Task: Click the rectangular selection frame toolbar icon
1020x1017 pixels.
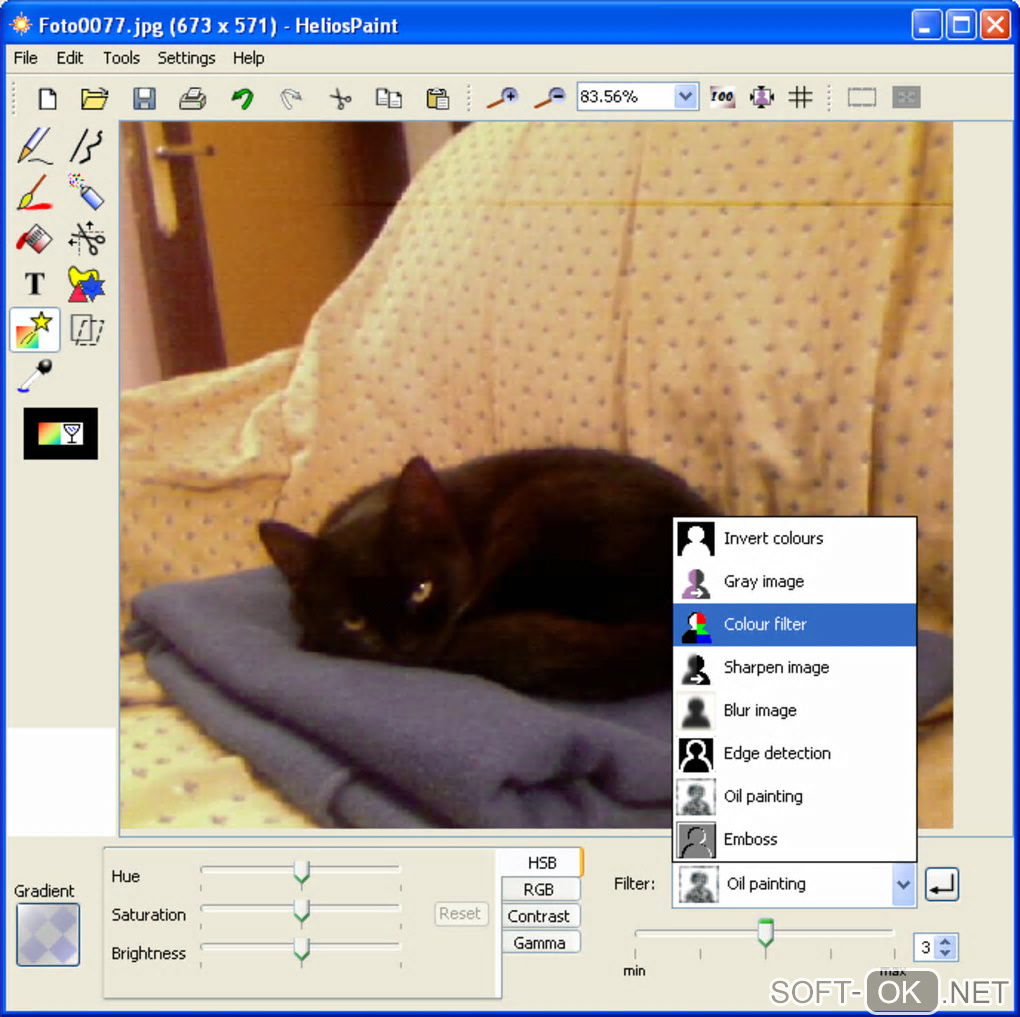Action: coord(861,97)
